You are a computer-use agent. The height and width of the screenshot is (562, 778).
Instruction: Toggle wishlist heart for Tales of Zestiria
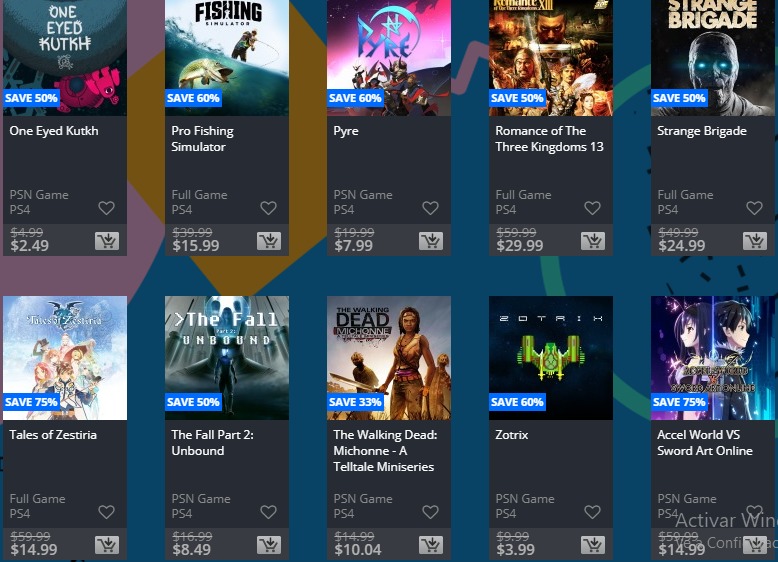pos(106,512)
